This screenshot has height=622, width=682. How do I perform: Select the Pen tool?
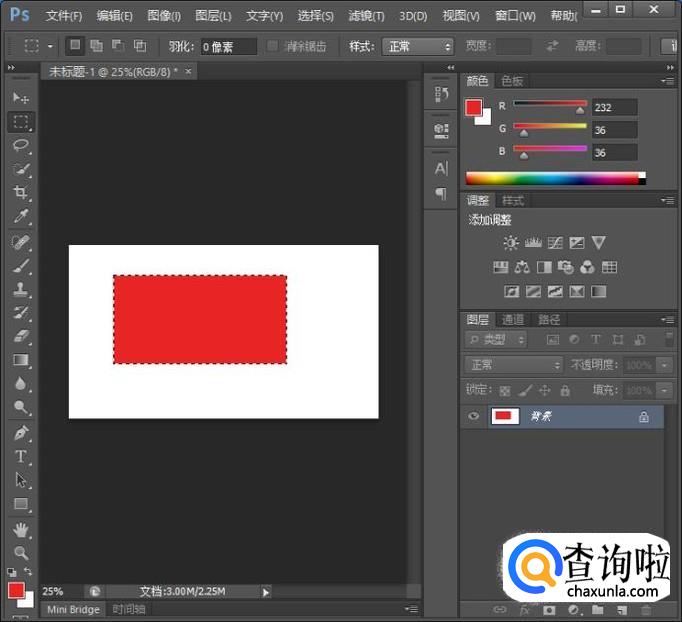pyautogui.click(x=20, y=433)
